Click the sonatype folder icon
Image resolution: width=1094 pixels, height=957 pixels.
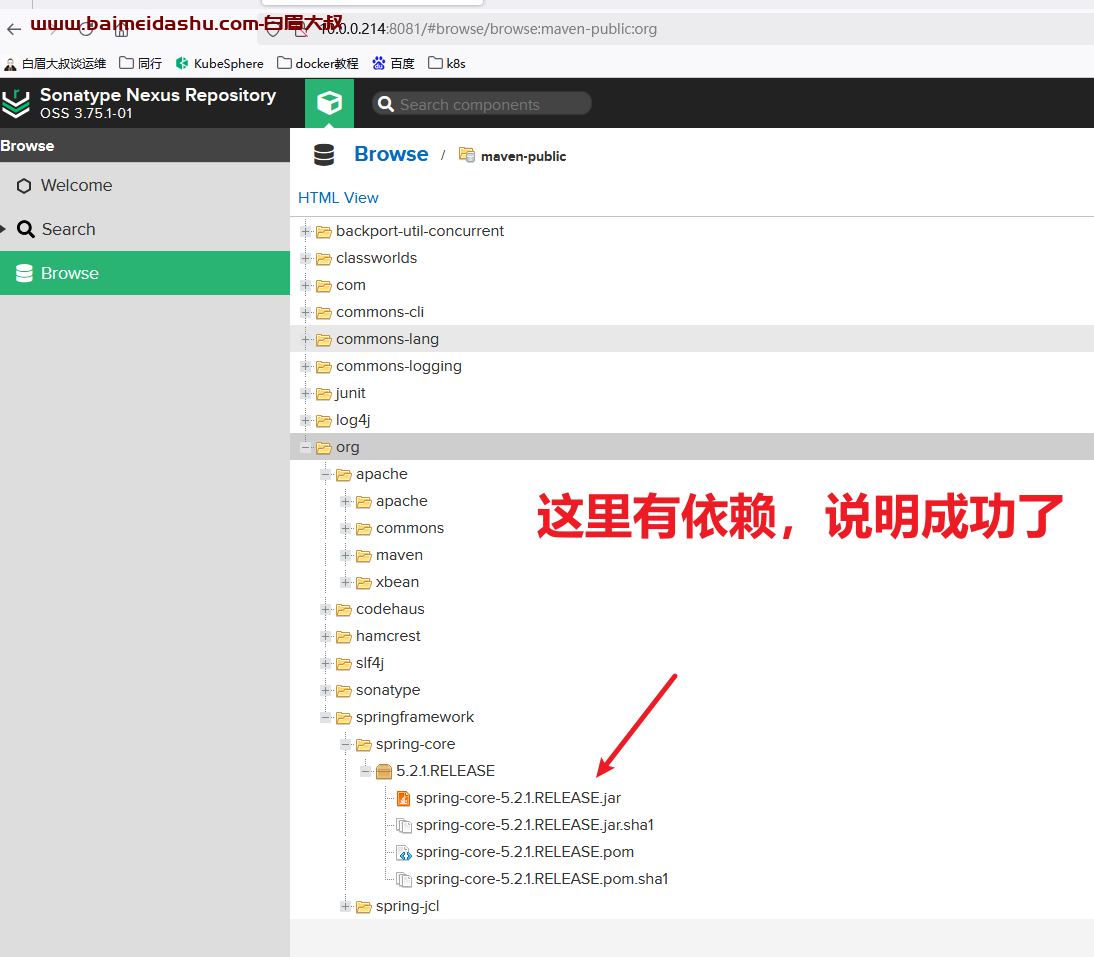click(x=343, y=691)
